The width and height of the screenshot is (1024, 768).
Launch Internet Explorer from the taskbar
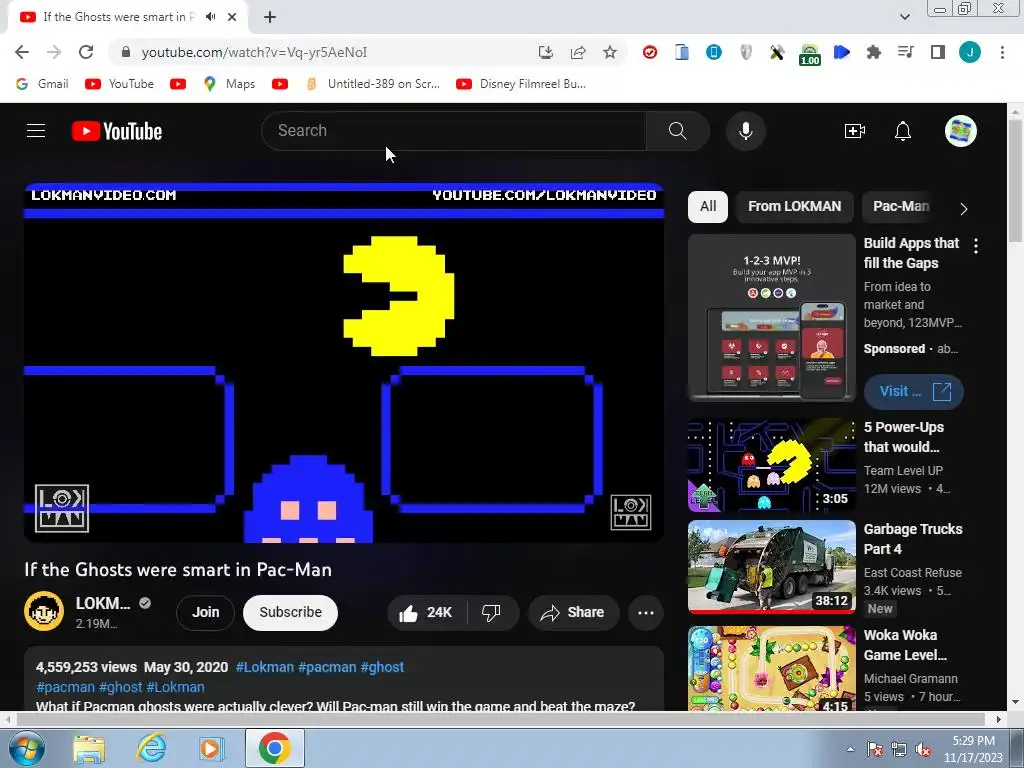click(151, 749)
